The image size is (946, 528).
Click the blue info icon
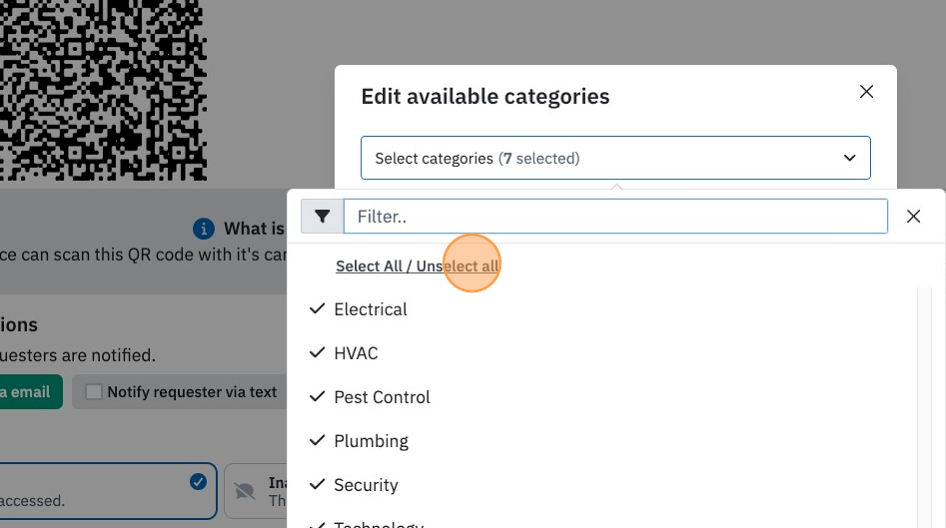click(204, 229)
